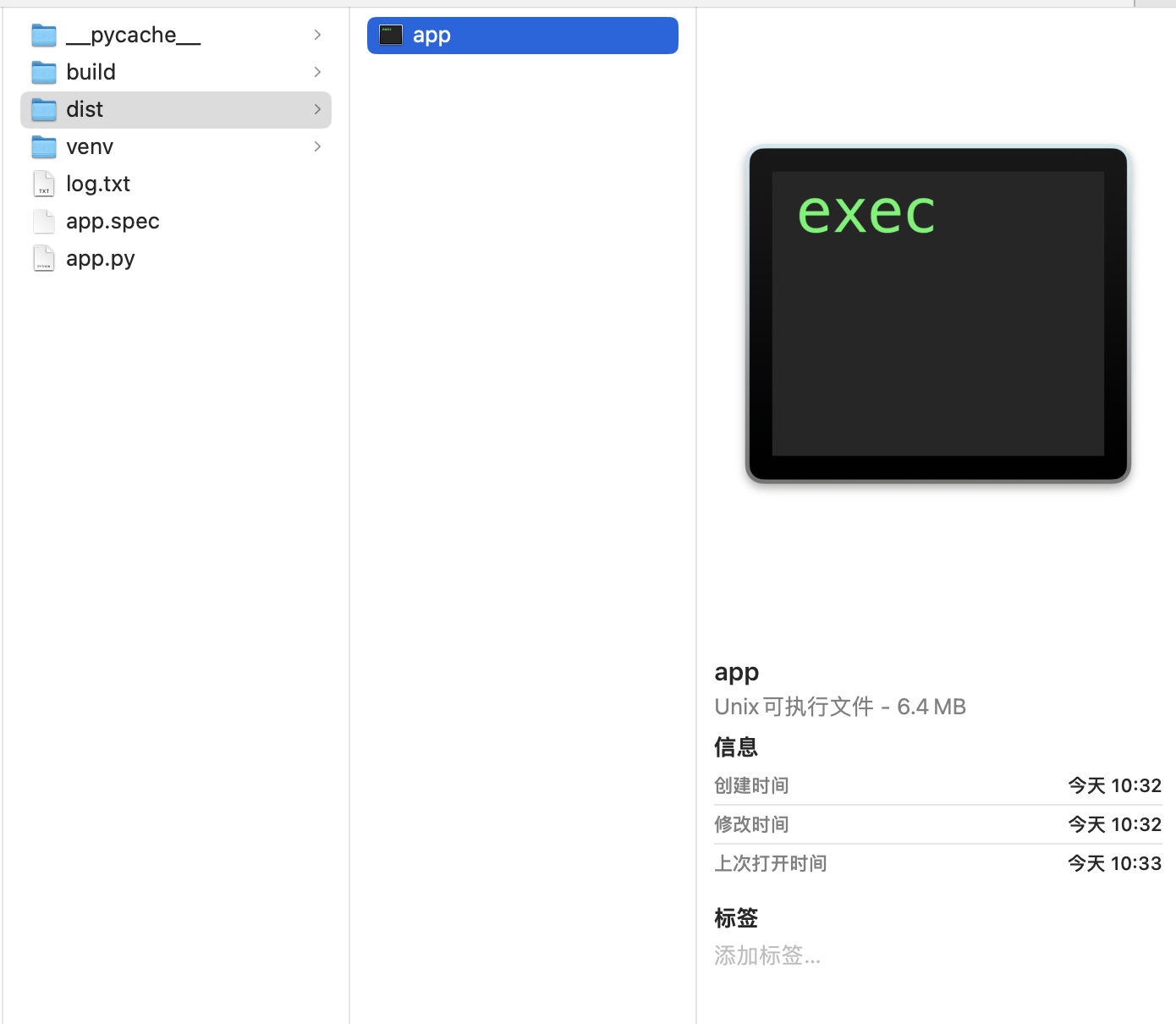Viewport: 1176px width, 1024px height.
Task: Select the highlighted app executable entry
Action: [522, 35]
